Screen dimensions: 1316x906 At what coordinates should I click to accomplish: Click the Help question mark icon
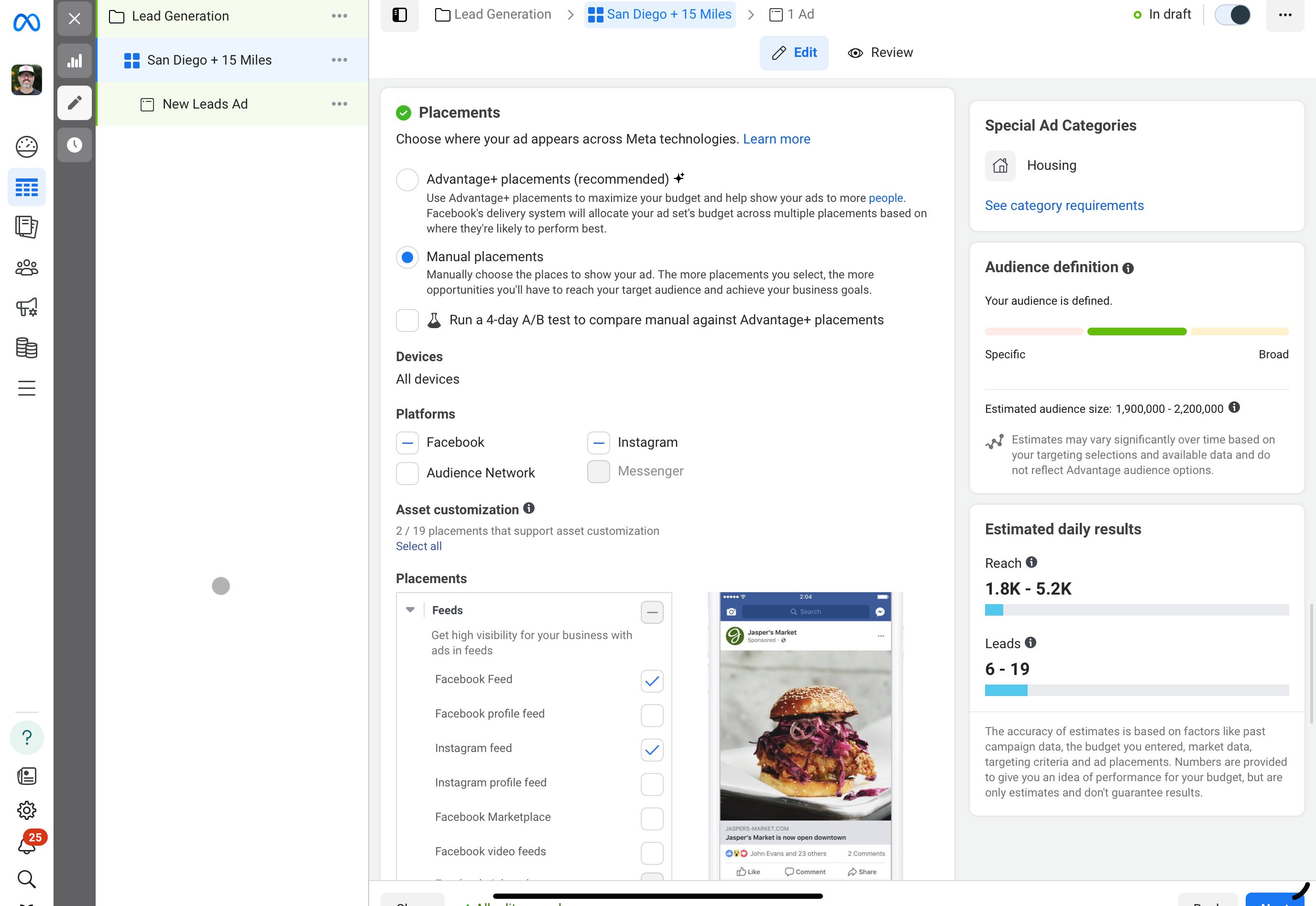pyautogui.click(x=26, y=738)
